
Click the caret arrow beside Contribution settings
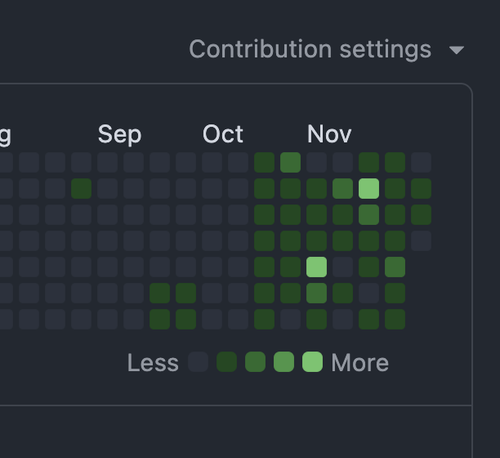(456, 50)
